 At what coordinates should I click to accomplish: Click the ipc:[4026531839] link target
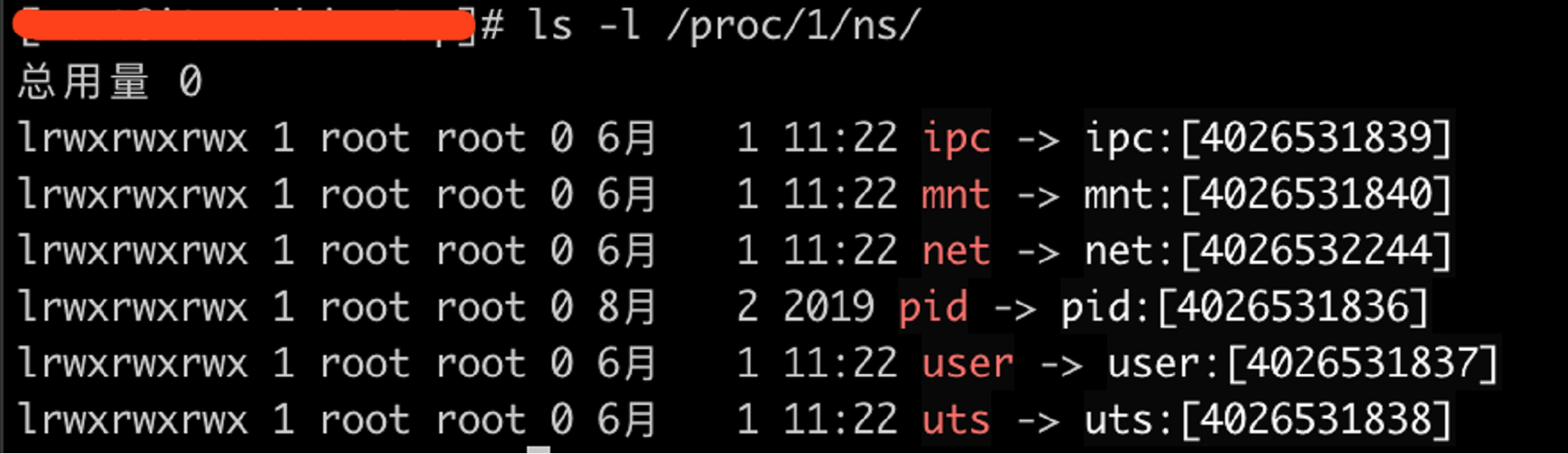click(1268, 138)
